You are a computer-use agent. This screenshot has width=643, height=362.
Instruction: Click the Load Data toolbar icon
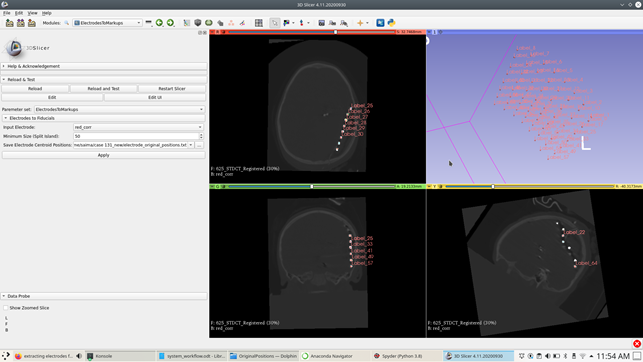[9, 23]
